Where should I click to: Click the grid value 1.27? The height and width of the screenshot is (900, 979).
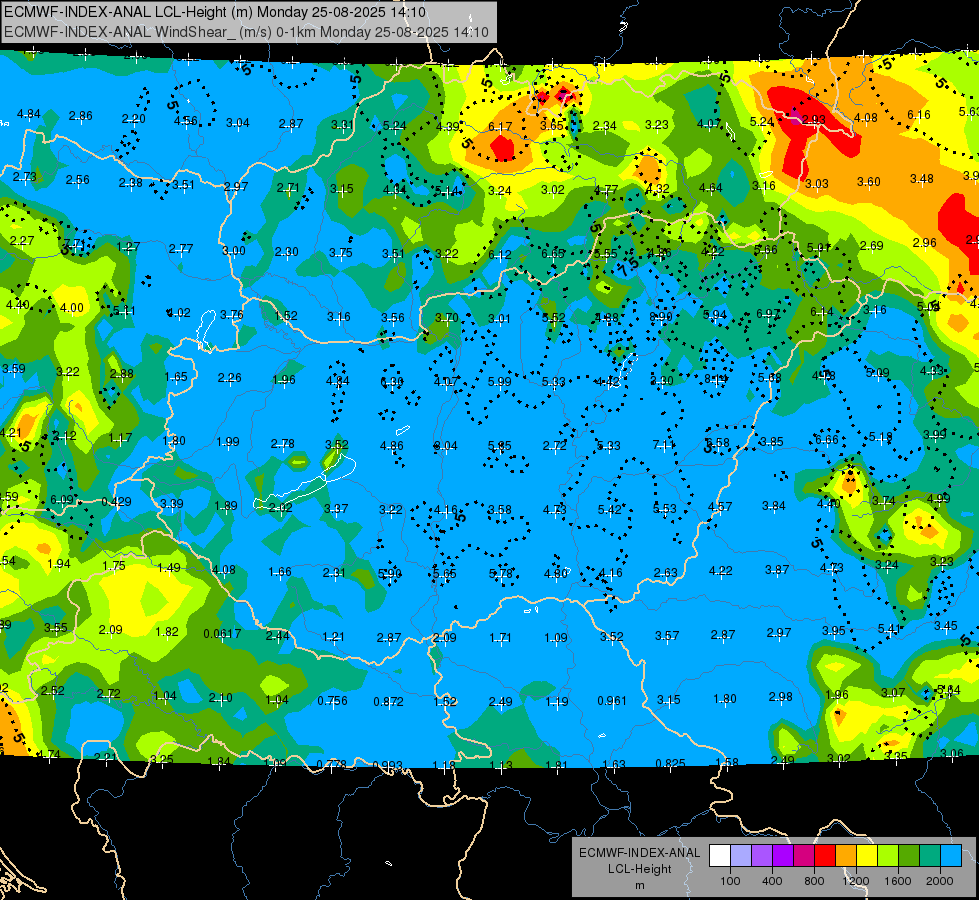pyautogui.click(x=128, y=247)
